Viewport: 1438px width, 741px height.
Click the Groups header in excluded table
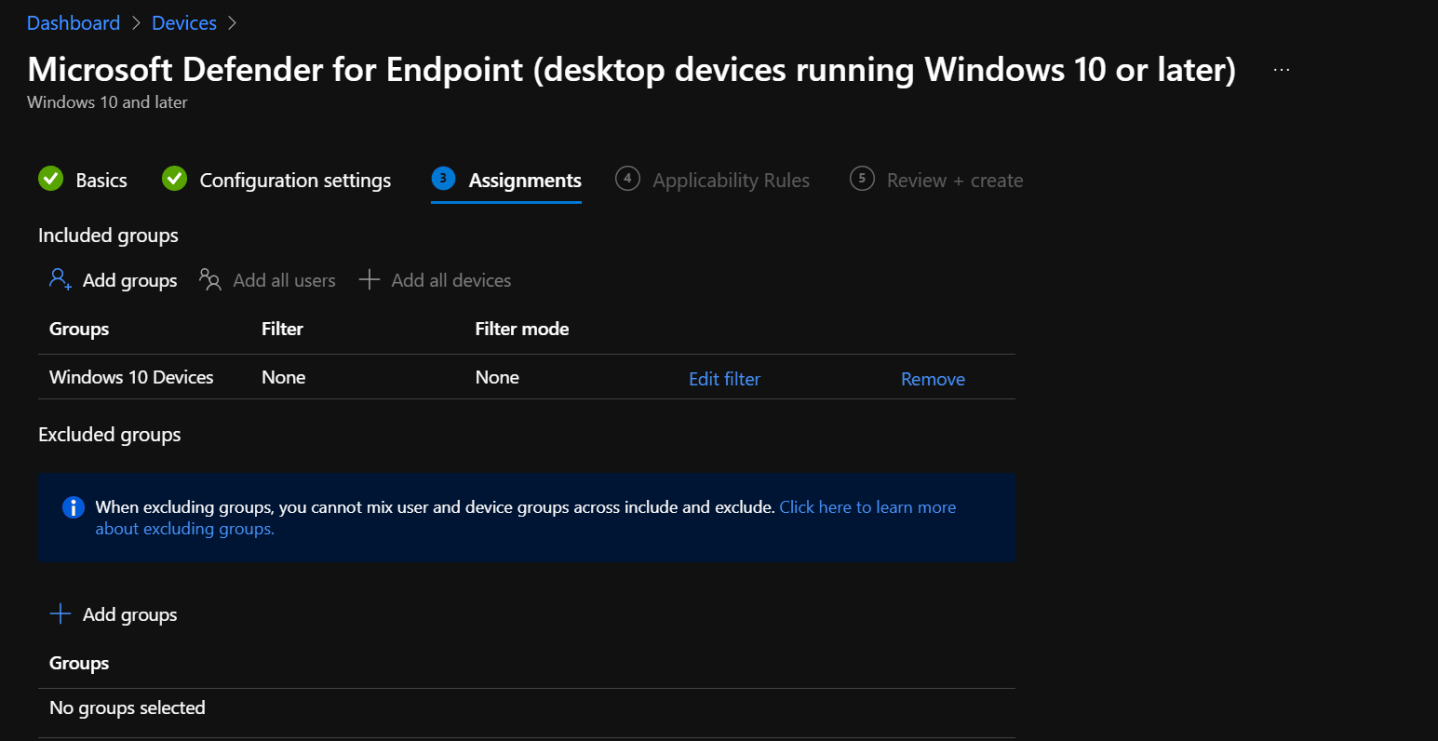[x=79, y=663]
